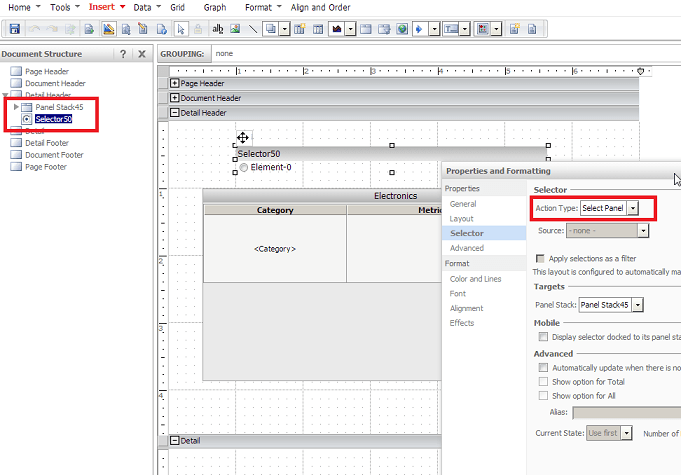Select the line drawing tool

point(253,29)
